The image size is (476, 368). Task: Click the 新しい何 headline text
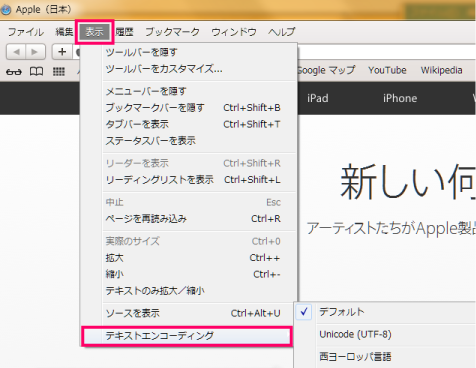click(407, 181)
